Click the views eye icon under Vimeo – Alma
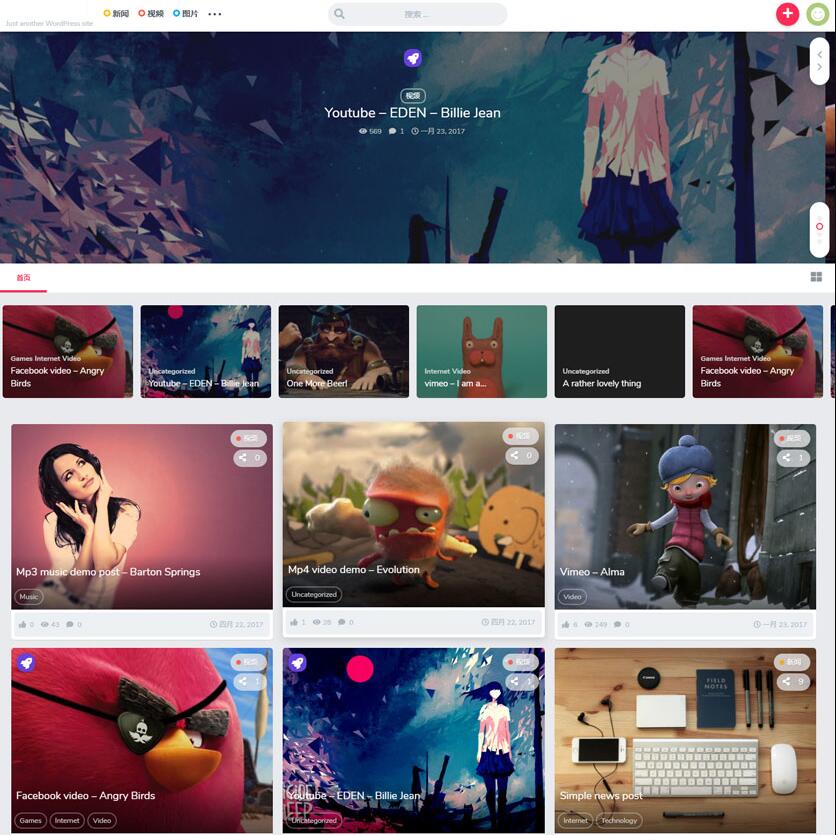The image size is (836, 835). click(589, 624)
